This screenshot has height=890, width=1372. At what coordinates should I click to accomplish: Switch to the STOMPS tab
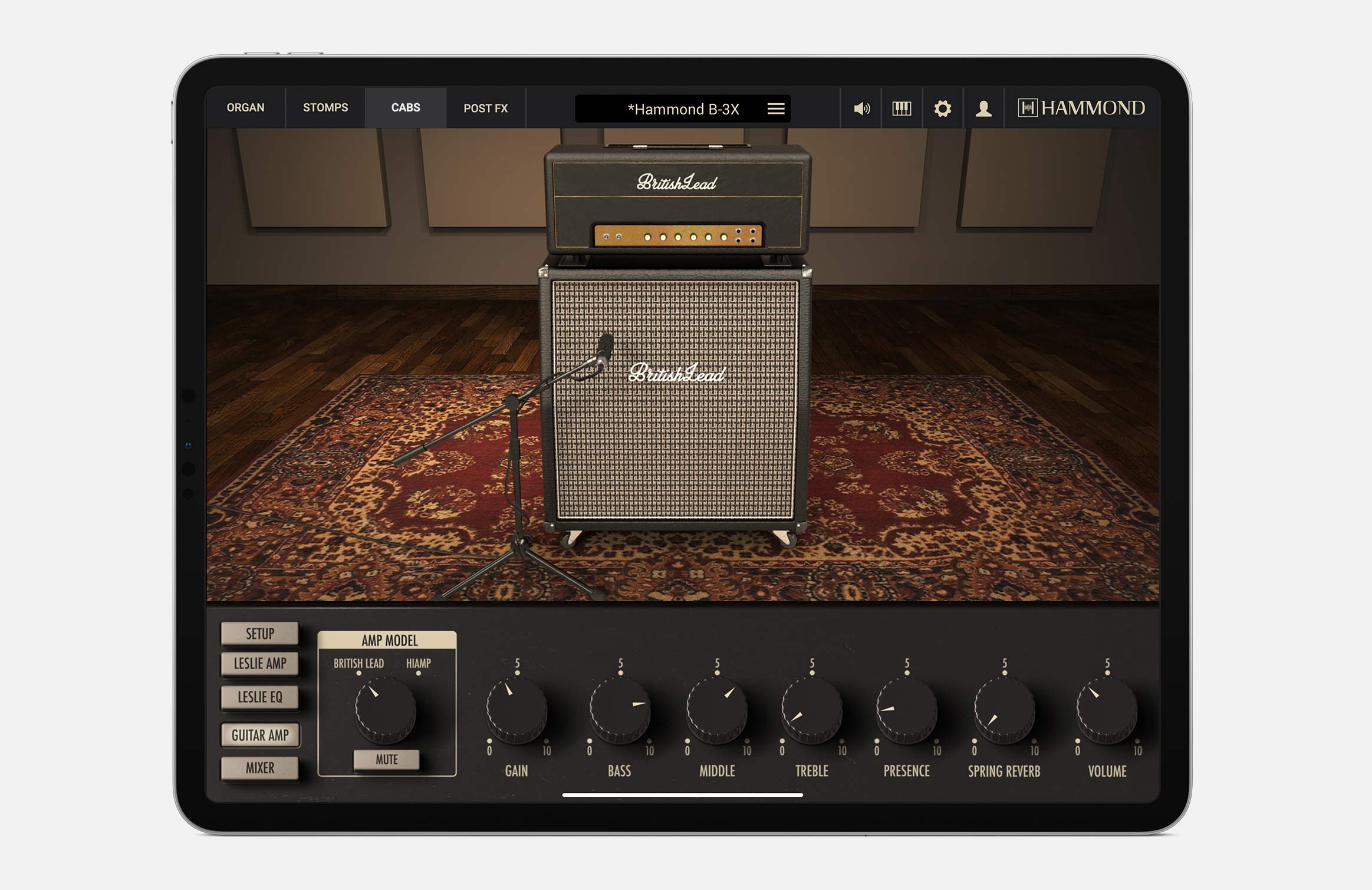pyautogui.click(x=325, y=108)
